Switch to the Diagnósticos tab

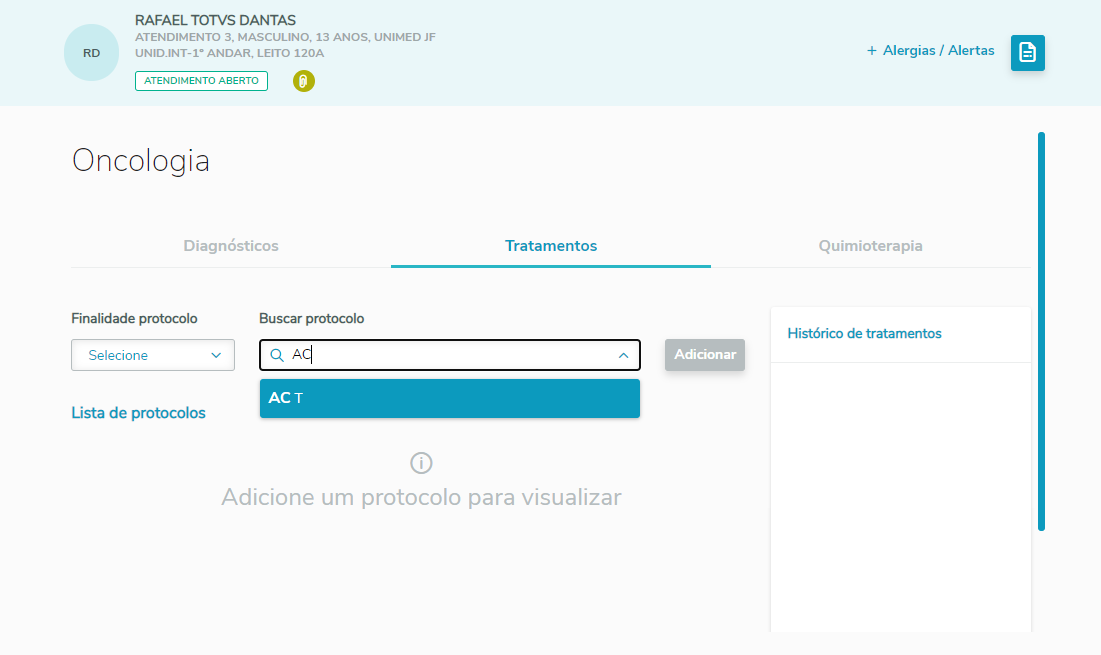click(231, 246)
